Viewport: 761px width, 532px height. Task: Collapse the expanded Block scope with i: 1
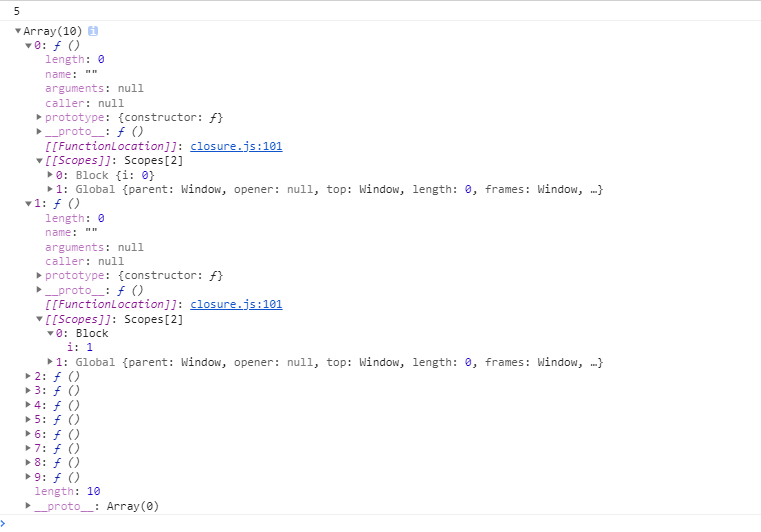pos(50,333)
